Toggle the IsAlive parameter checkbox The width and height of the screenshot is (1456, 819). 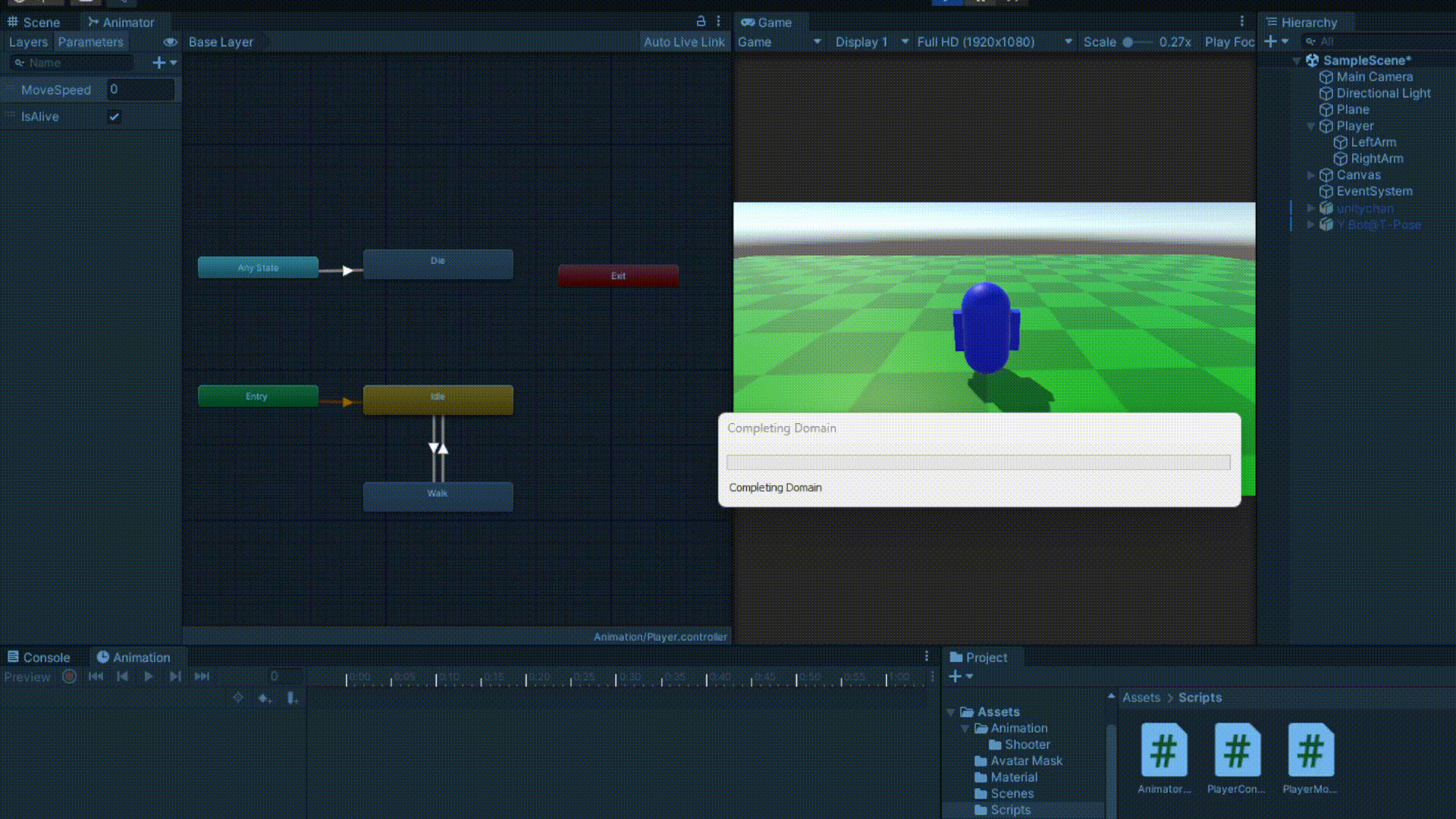(115, 117)
